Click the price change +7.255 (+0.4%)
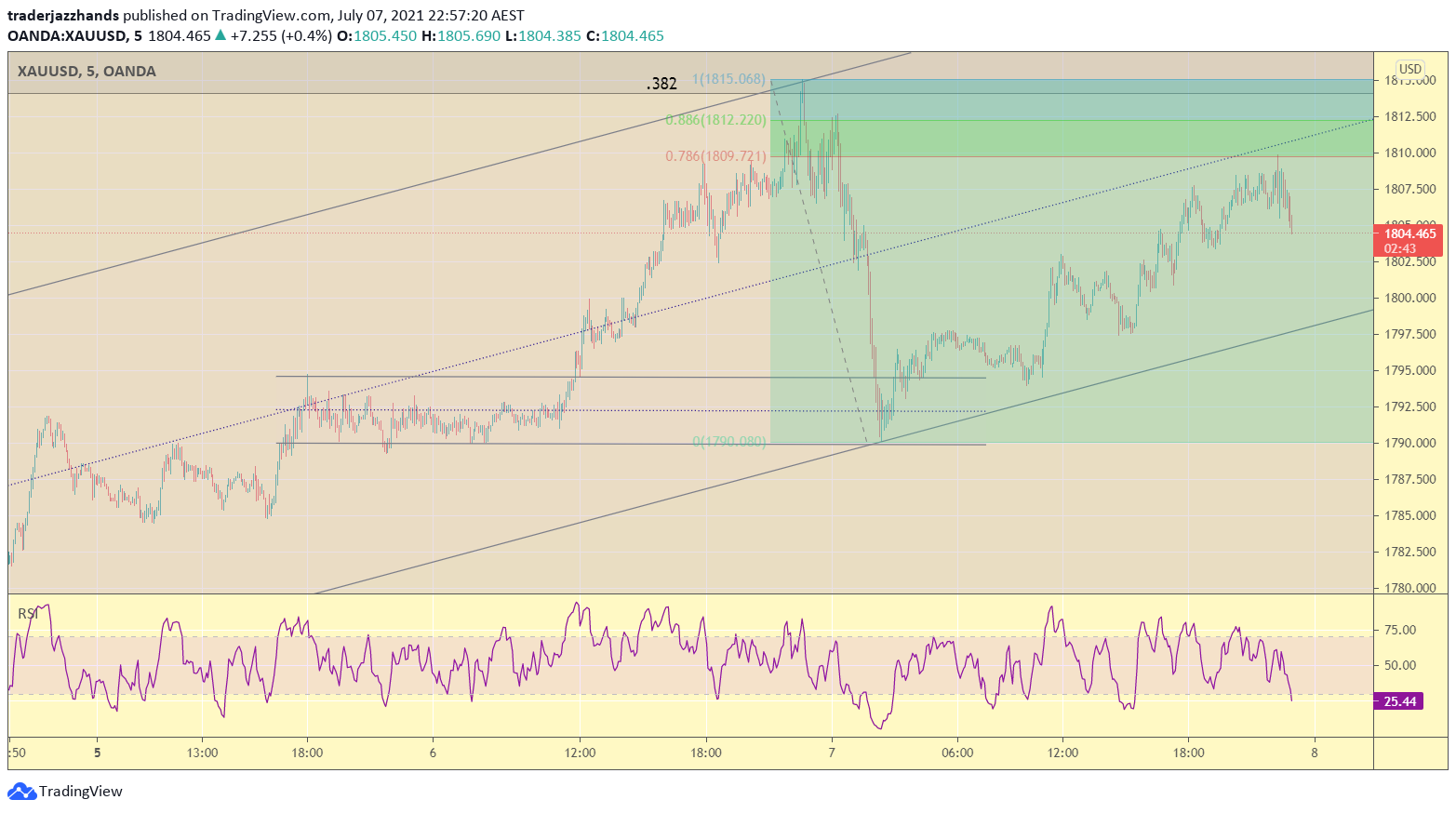The width and height of the screenshot is (1456, 813). tap(281, 36)
